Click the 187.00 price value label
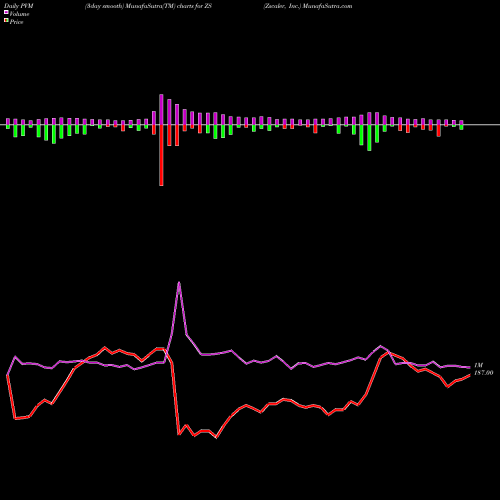 pyautogui.click(x=483, y=373)
